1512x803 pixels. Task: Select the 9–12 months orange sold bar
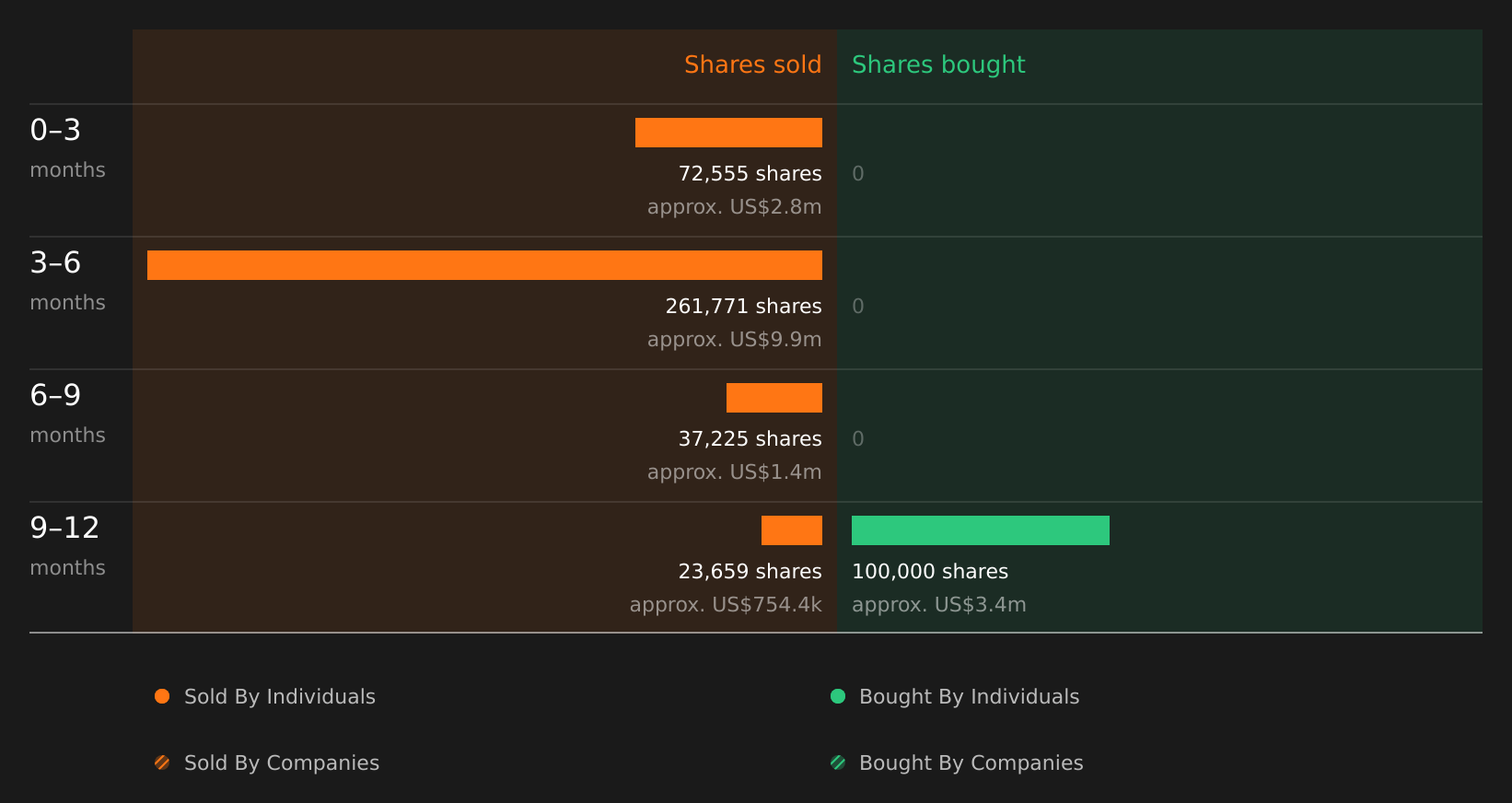[792, 530]
